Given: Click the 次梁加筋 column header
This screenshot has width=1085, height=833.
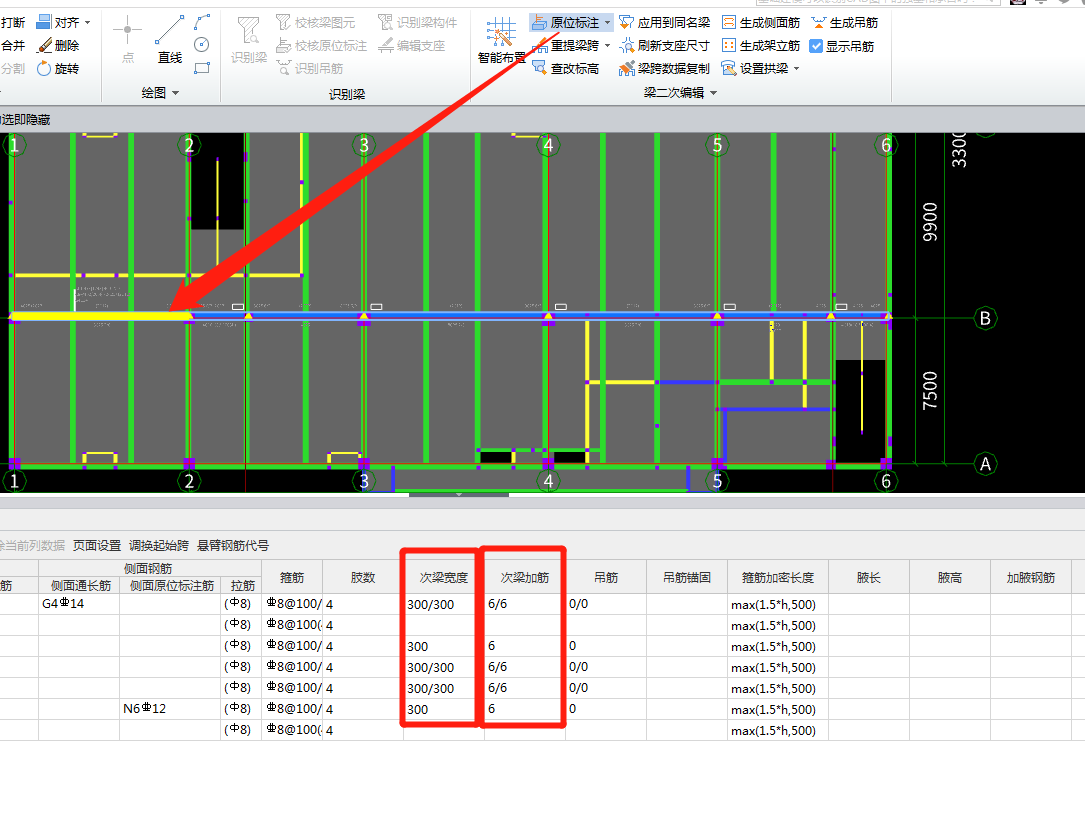Looking at the screenshot, I should tap(525, 577).
